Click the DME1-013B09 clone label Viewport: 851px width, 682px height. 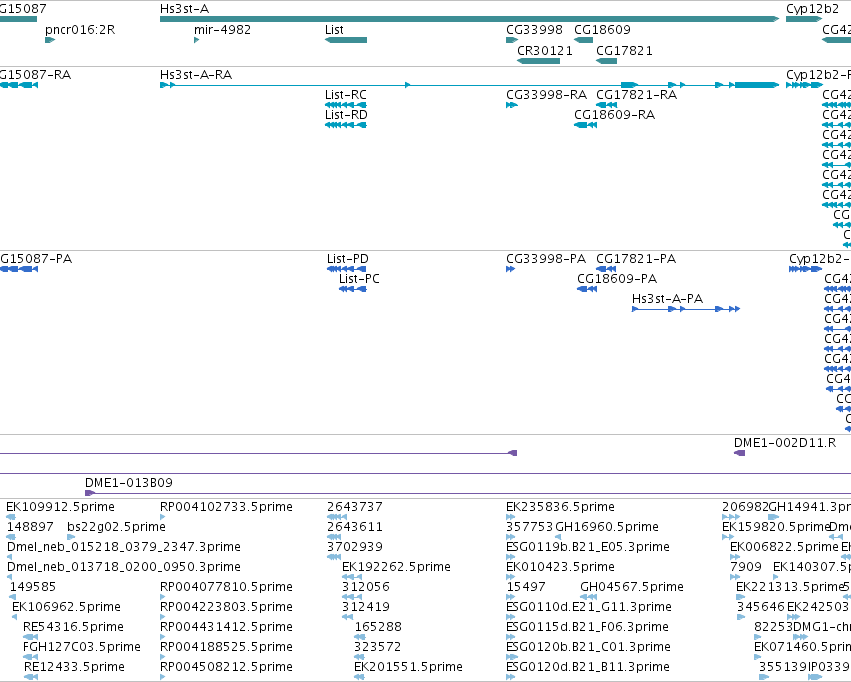(x=129, y=482)
